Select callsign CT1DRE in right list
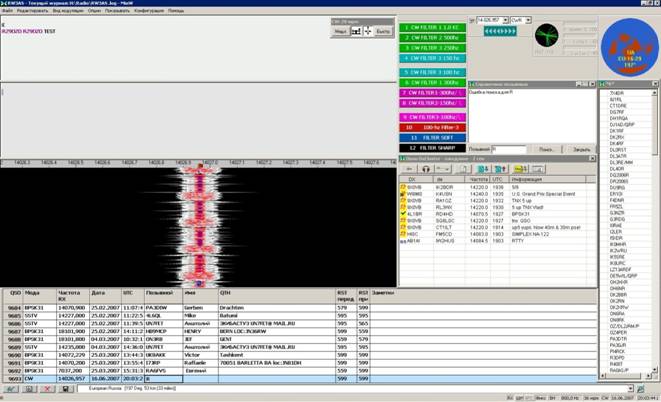The height and width of the screenshot is (402, 661). click(618, 106)
